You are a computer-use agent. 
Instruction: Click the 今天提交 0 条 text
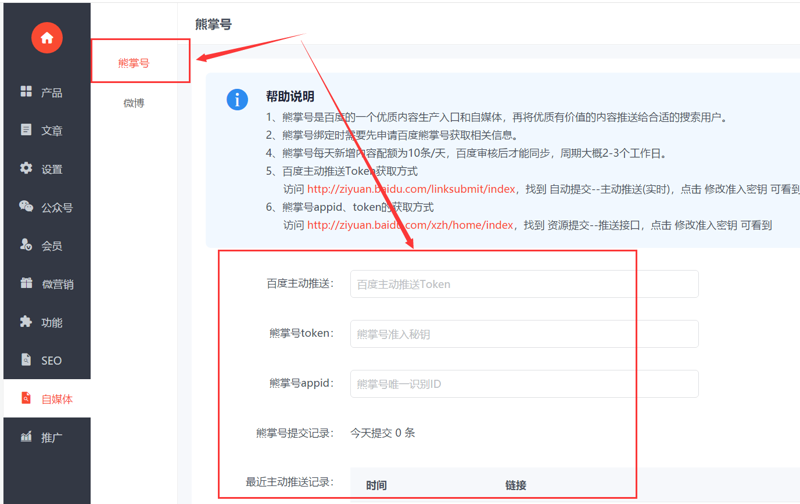pyautogui.click(x=383, y=433)
